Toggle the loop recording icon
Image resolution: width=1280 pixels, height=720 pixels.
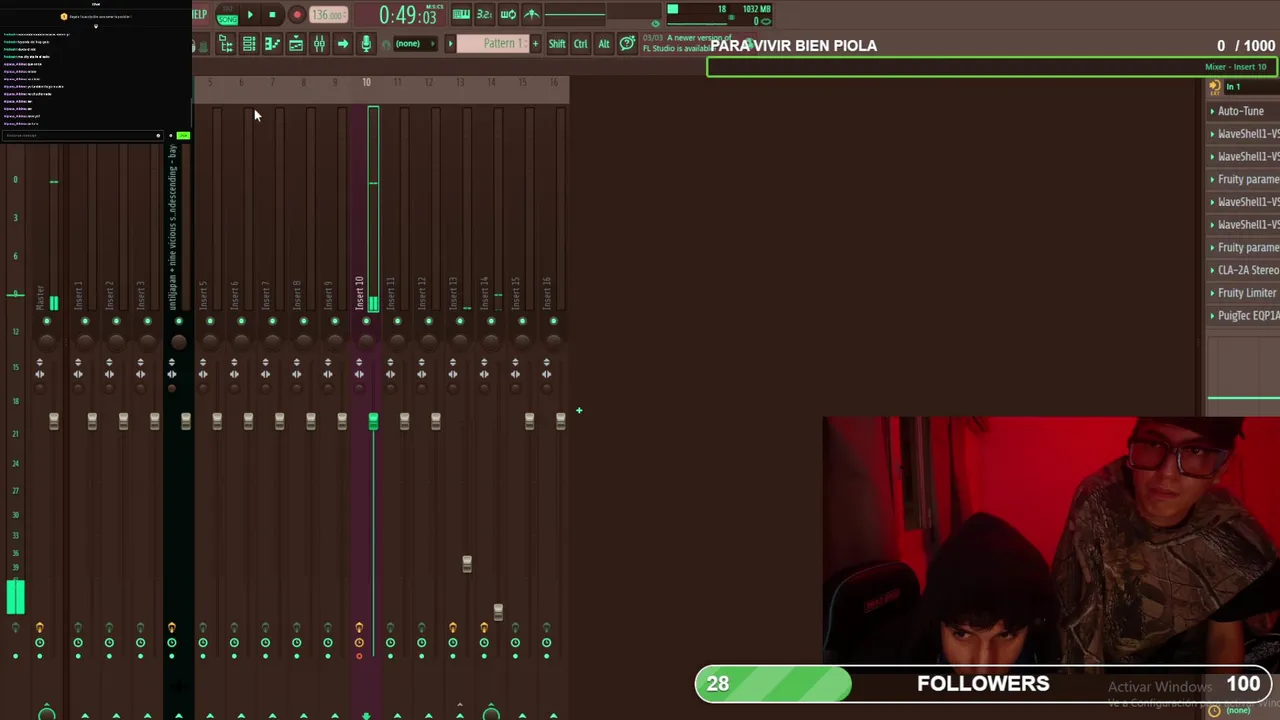coord(508,14)
